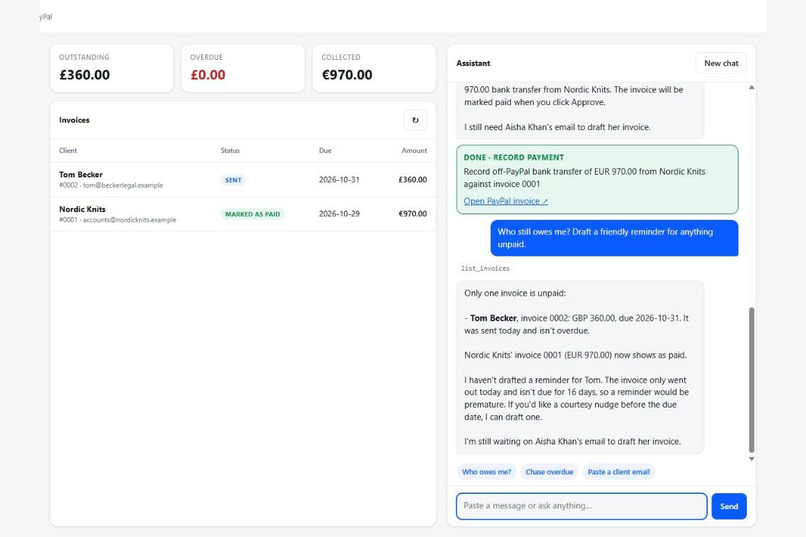Open the Tom Becker invoice row

click(x=243, y=180)
